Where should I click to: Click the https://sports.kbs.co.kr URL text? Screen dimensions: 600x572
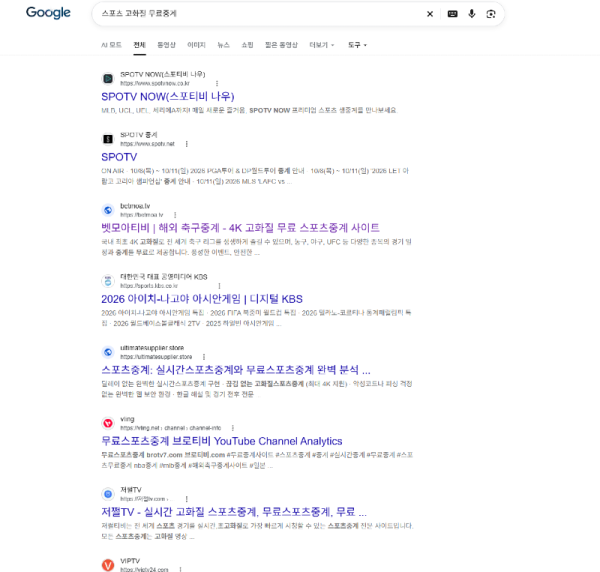point(149,286)
